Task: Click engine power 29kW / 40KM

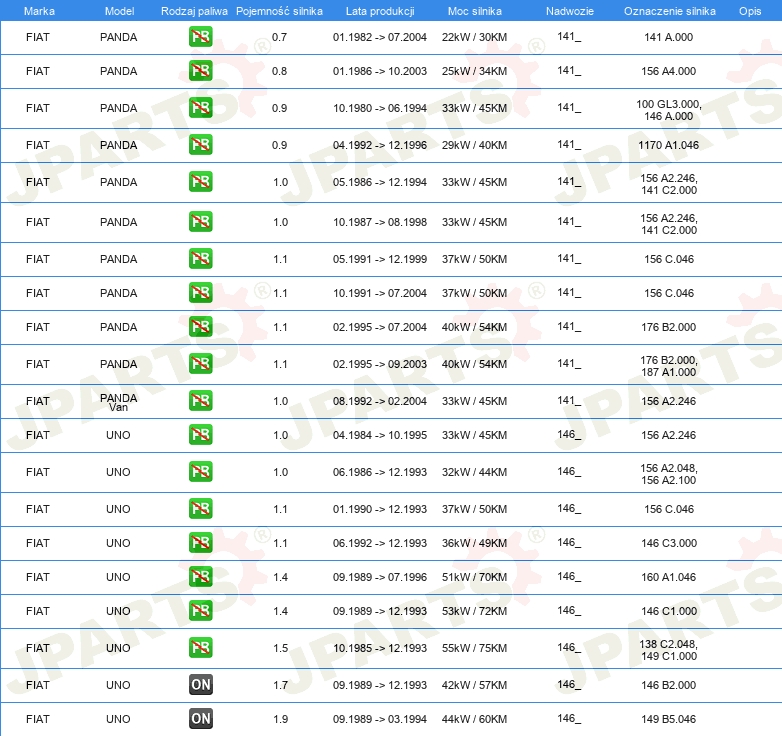Action: (474, 145)
